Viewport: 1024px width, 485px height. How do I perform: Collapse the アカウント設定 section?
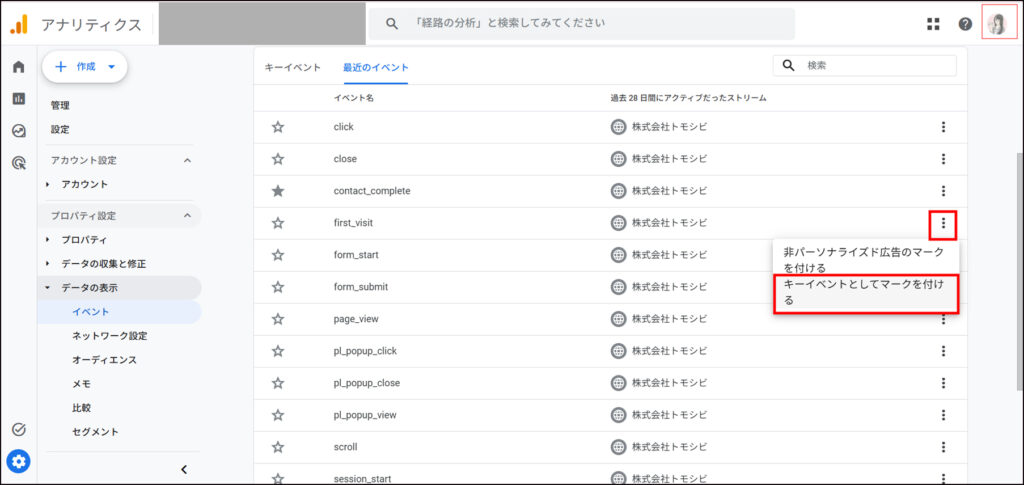[187, 161]
